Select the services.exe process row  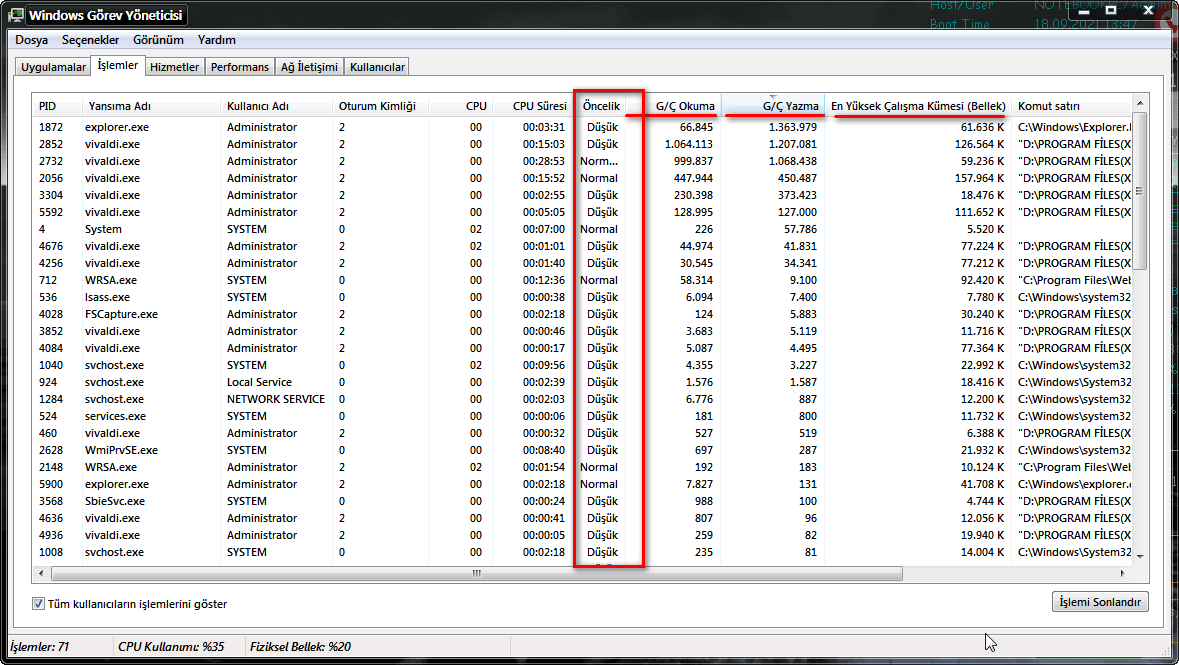pos(582,416)
